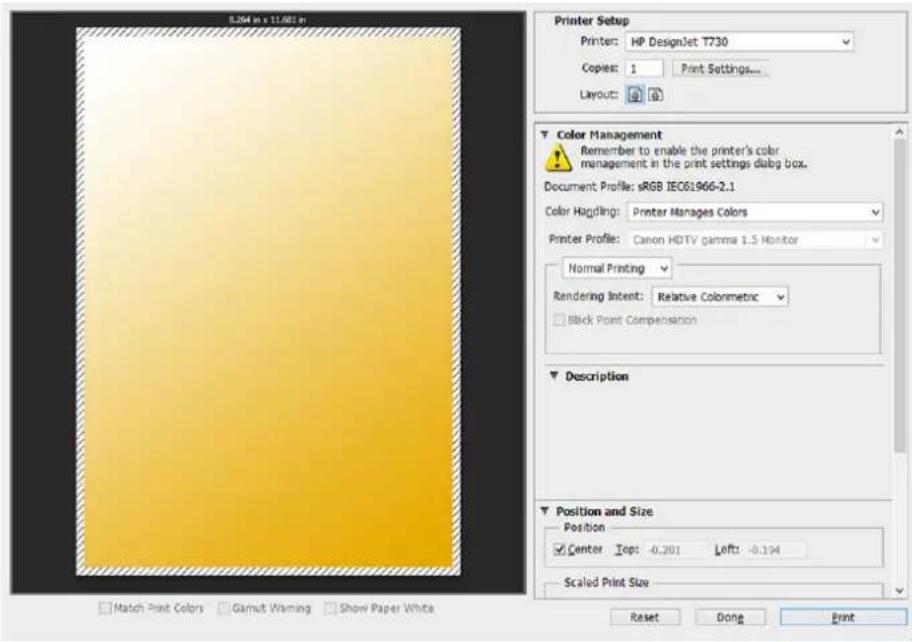Viewport: 912px width, 642px height.
Task: Click the Printer Setup heading
Action: click(x=592, y=21)
